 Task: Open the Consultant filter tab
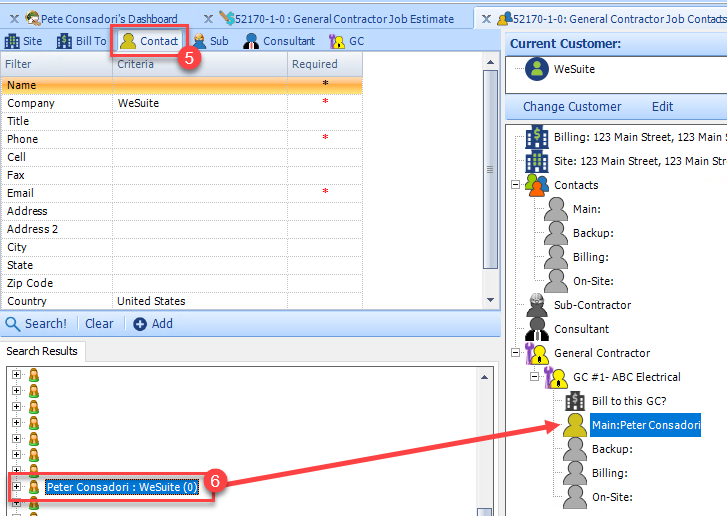point(279,41)
